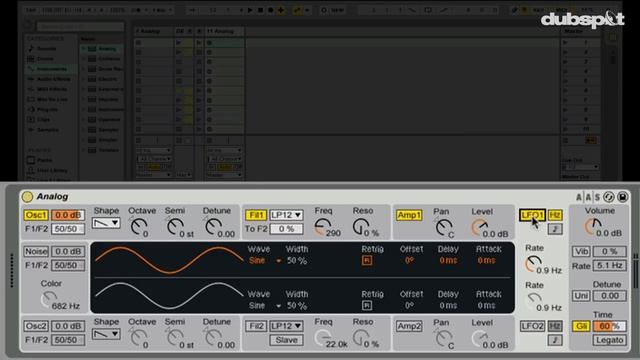Toggle LFO1 Retrig R button

(x=367, y=260)
